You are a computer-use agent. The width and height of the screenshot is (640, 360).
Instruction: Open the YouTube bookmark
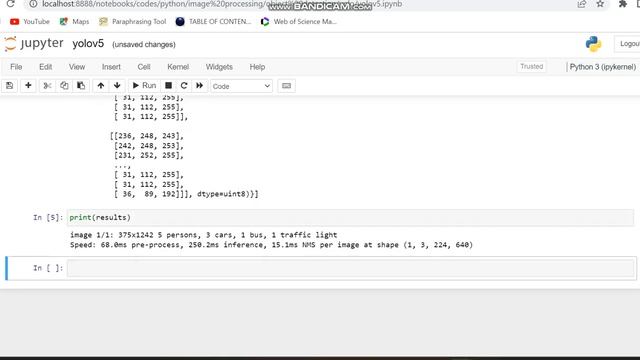pos(30,22)
